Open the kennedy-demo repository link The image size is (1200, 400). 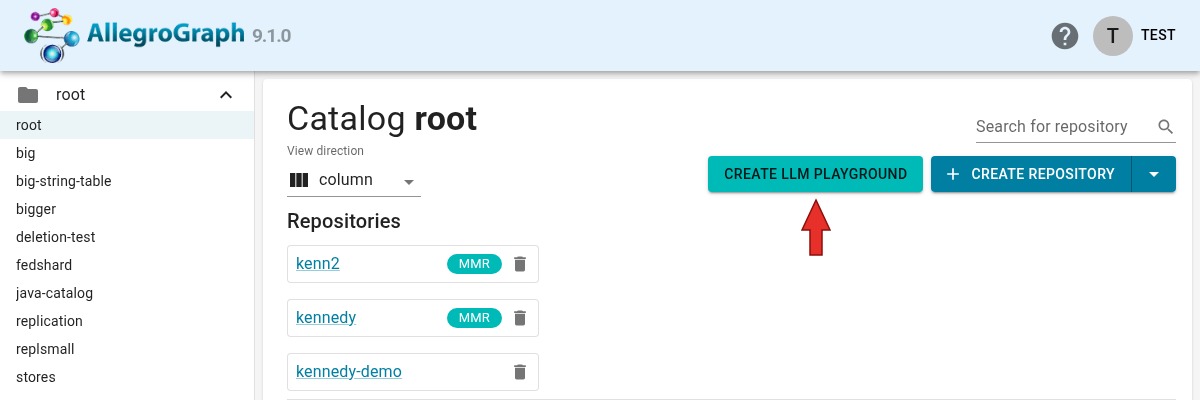pos(349,372)
